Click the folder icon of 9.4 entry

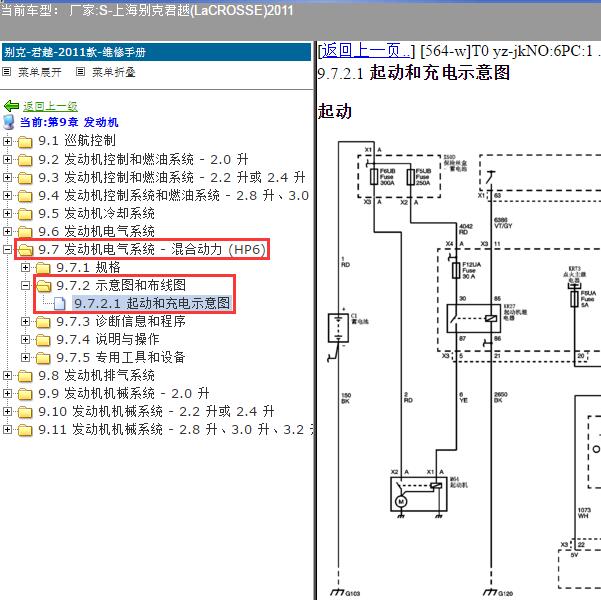point(25,196)
